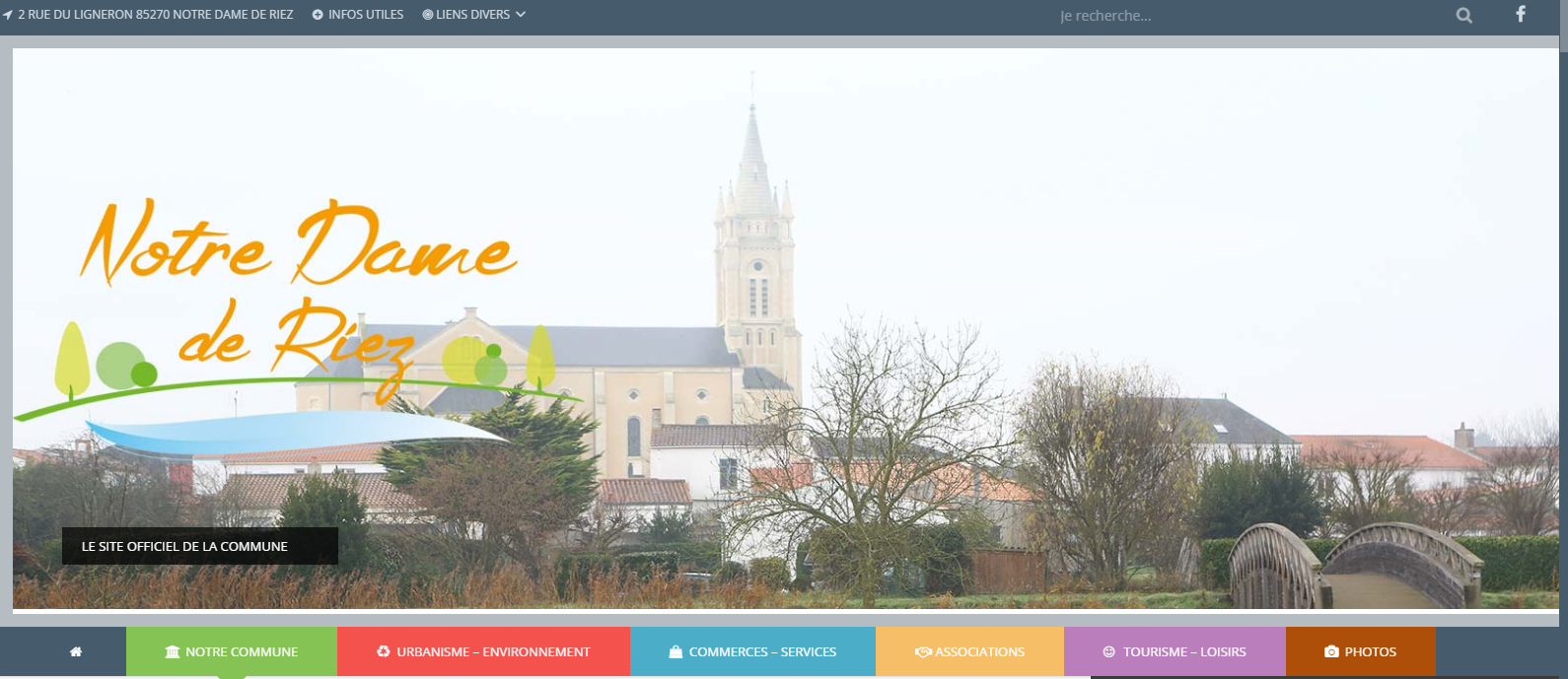Open the Associations menu tab
The width and height of the screenshot is (1568, 679).
[969, 651]
